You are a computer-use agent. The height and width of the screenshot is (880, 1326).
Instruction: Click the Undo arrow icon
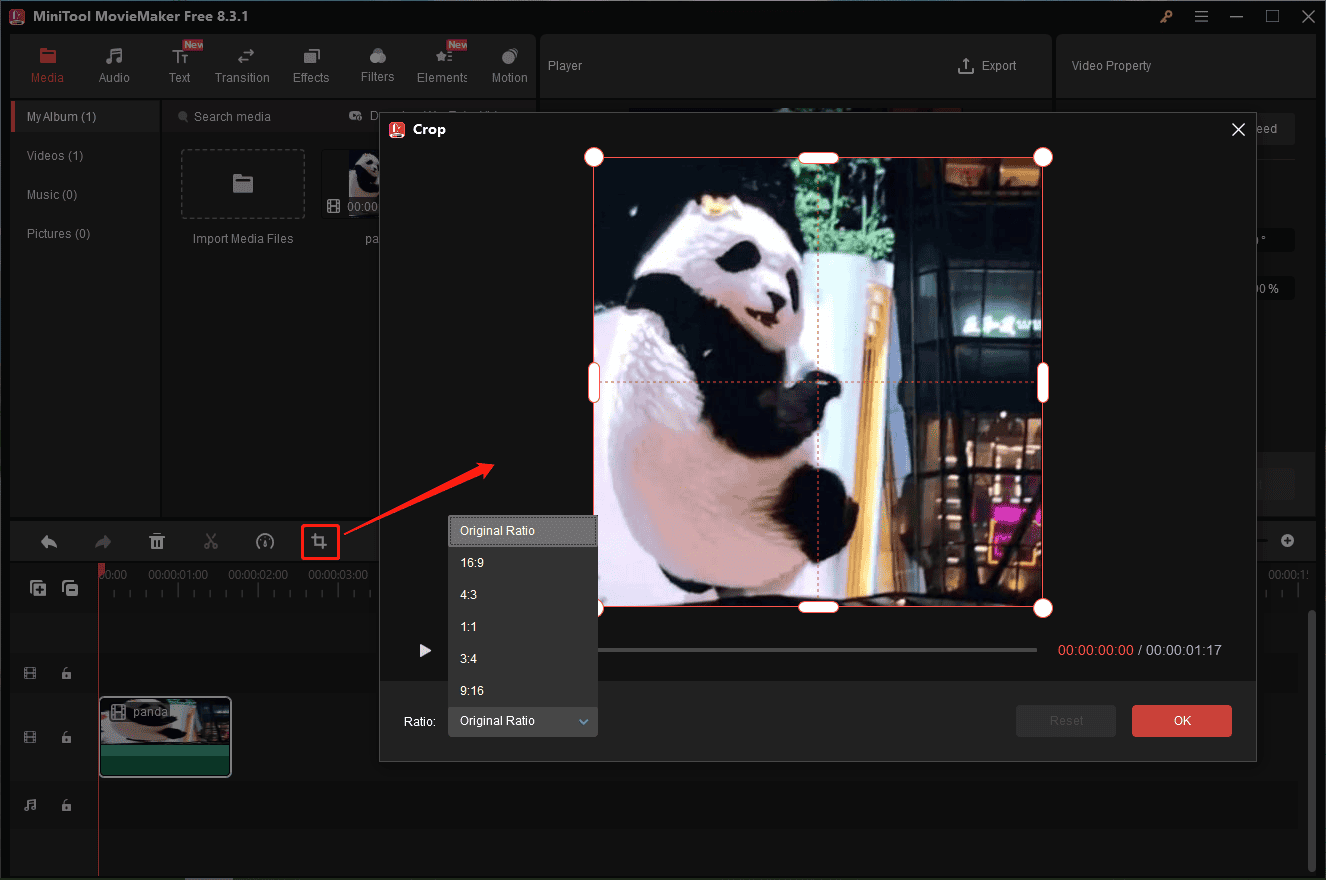(x=48, y=541)
